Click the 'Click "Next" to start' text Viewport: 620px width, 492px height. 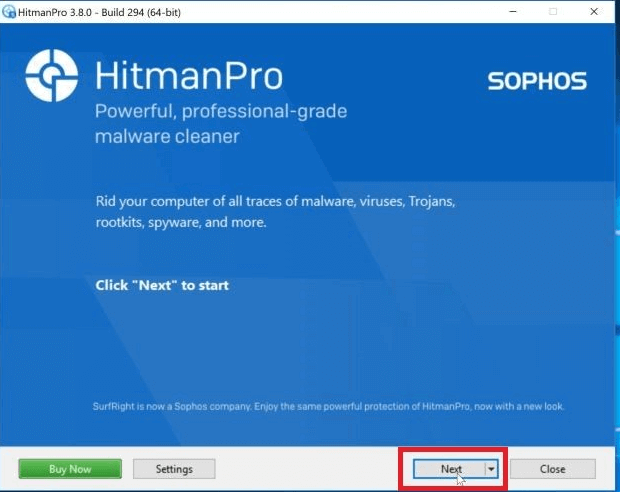pos(162,285)
